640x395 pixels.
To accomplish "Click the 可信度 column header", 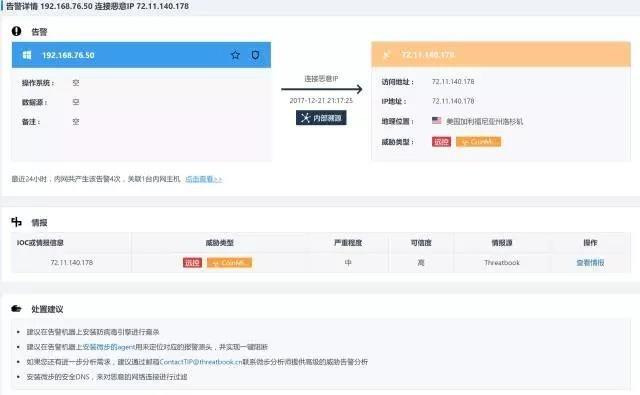I will pyautogui.click(x=421, y=243).
